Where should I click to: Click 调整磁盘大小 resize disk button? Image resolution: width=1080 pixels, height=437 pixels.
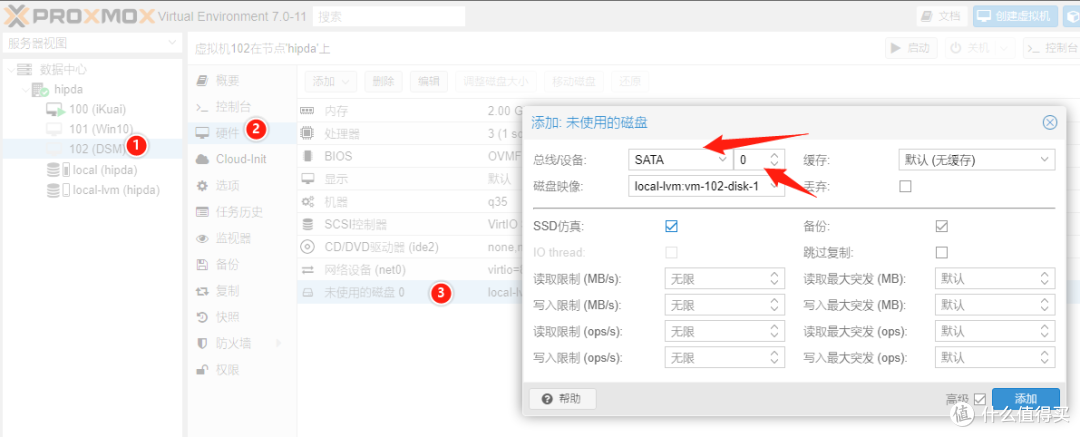click(496, 81)
